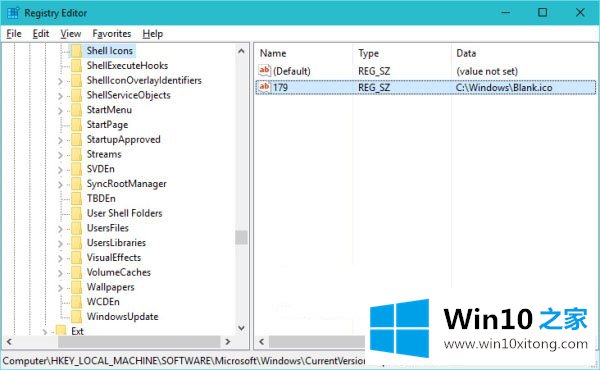Viewport: 600px width, 370px height.
Task: Click the StartPage folder icon
Action: click(77, 125)
